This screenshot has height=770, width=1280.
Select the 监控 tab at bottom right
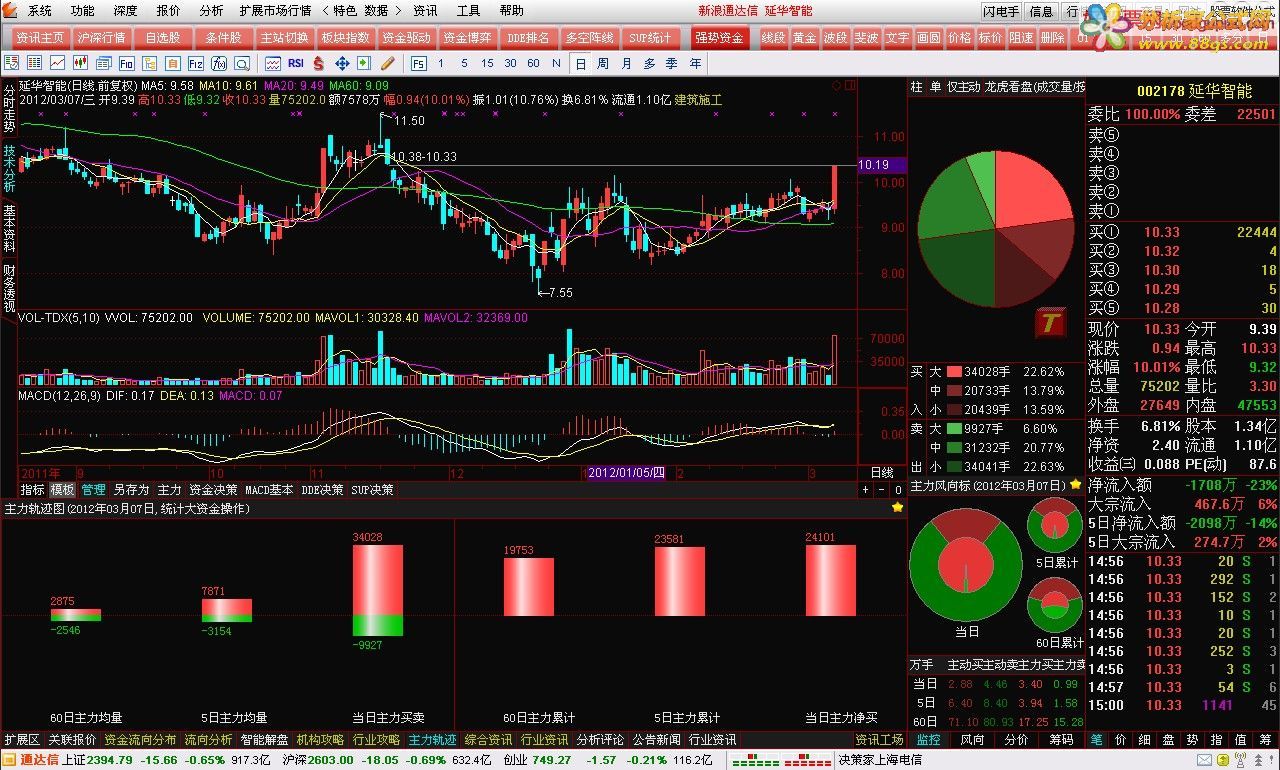[928, 740]
